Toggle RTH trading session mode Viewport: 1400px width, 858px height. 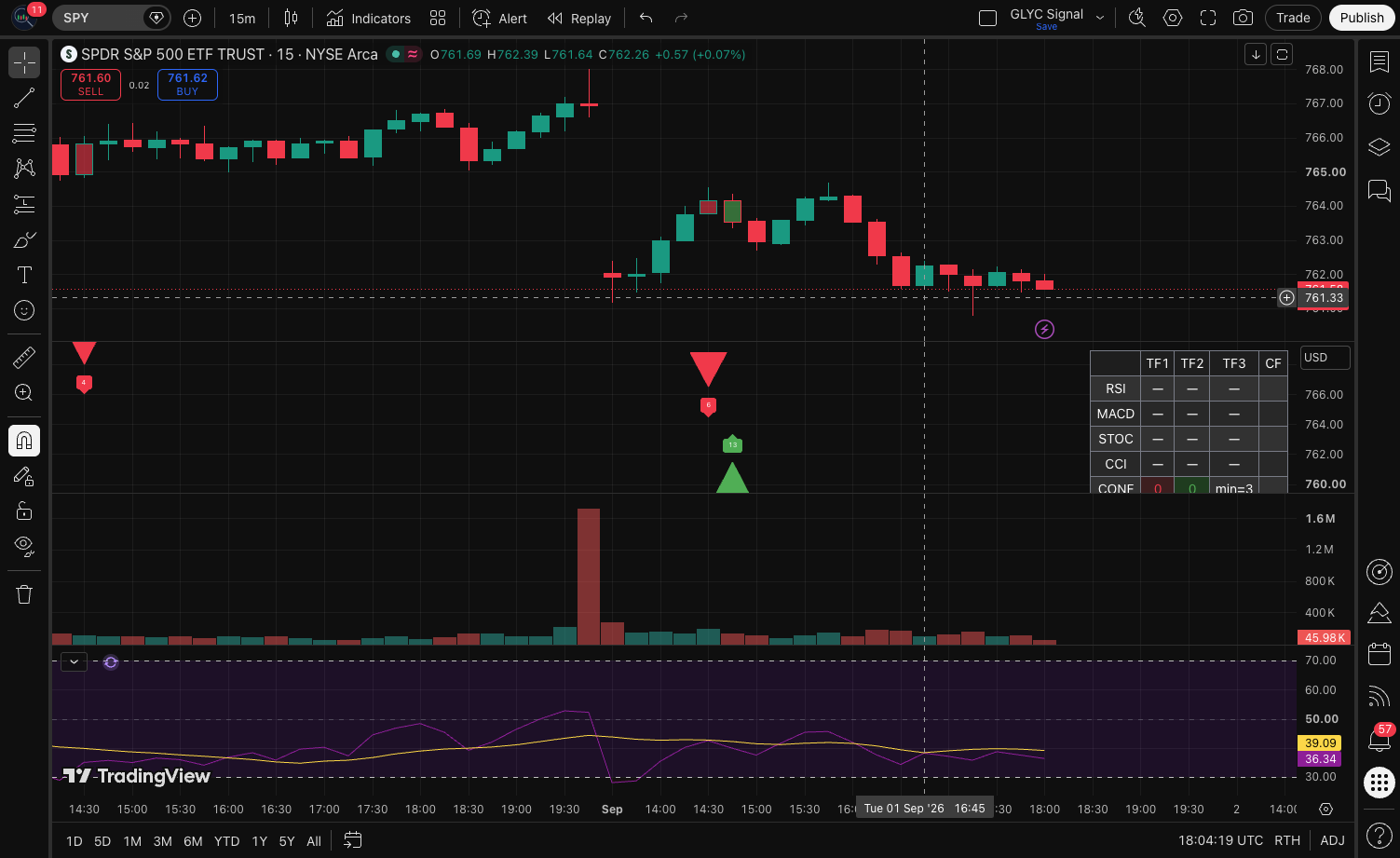(1287, 840)
